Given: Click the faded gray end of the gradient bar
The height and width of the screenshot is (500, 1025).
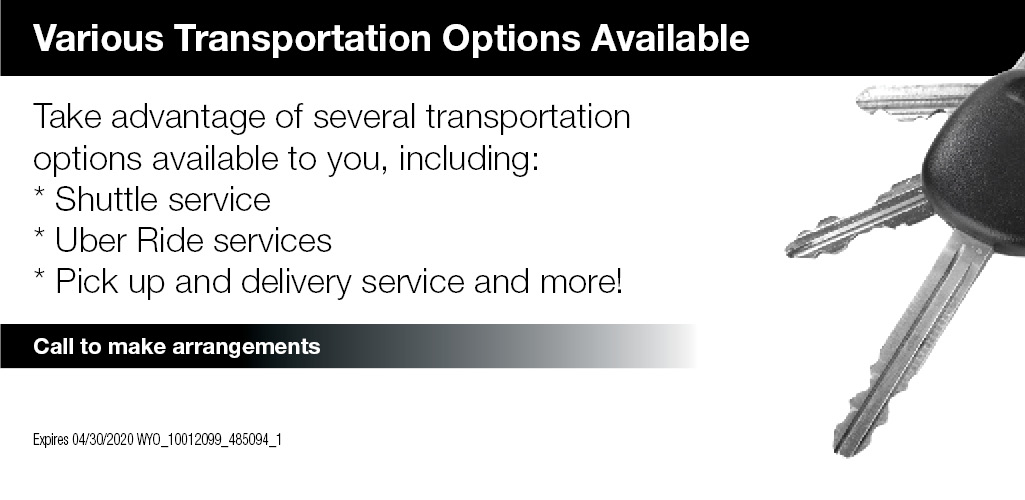Looking at the screenshot, I should tap(660, 346).
